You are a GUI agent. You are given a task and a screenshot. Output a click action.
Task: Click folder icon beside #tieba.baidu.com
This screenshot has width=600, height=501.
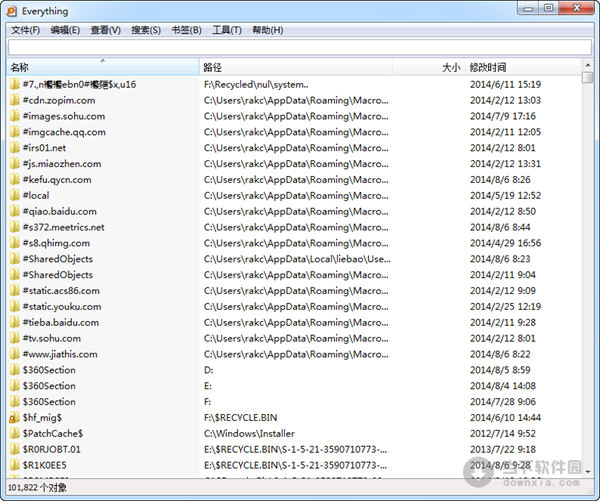[x=14, y=322]
